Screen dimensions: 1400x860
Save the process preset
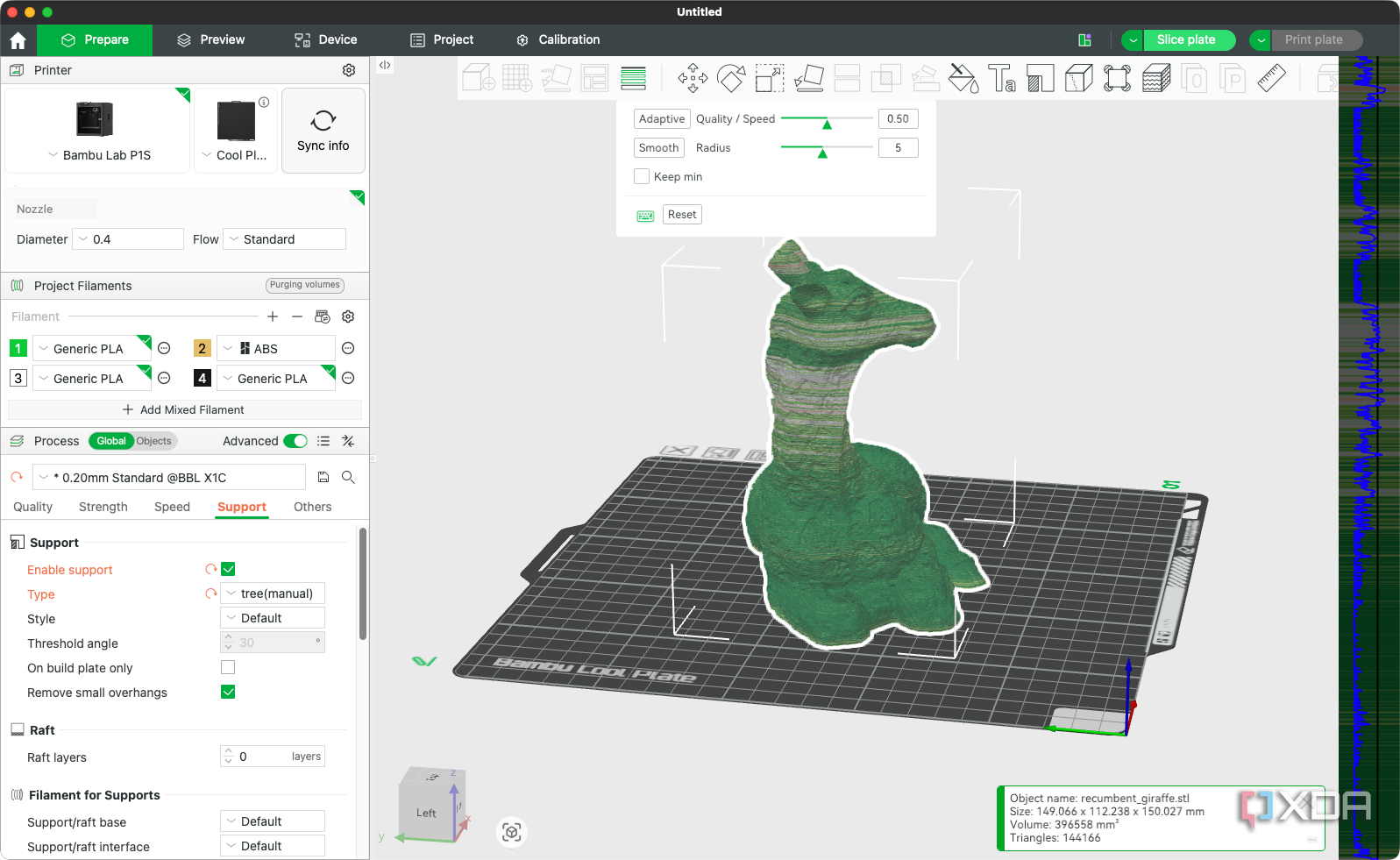pos(323,477)
